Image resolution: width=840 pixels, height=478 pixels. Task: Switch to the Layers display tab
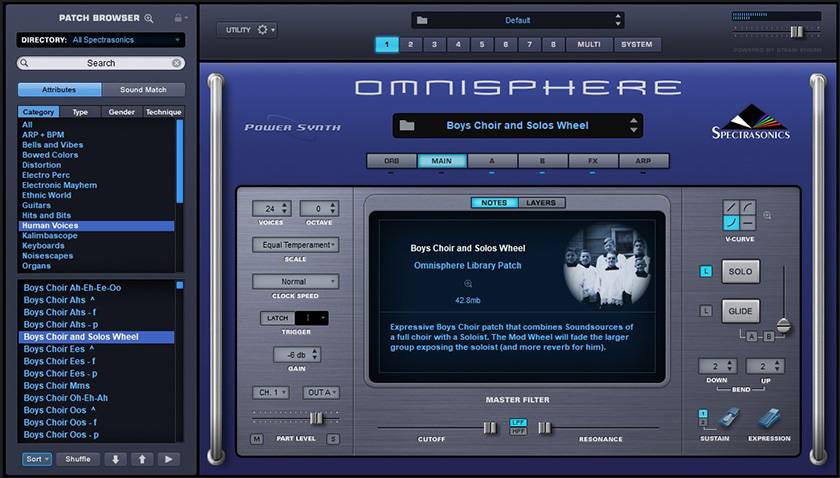[x=541, y=203]
